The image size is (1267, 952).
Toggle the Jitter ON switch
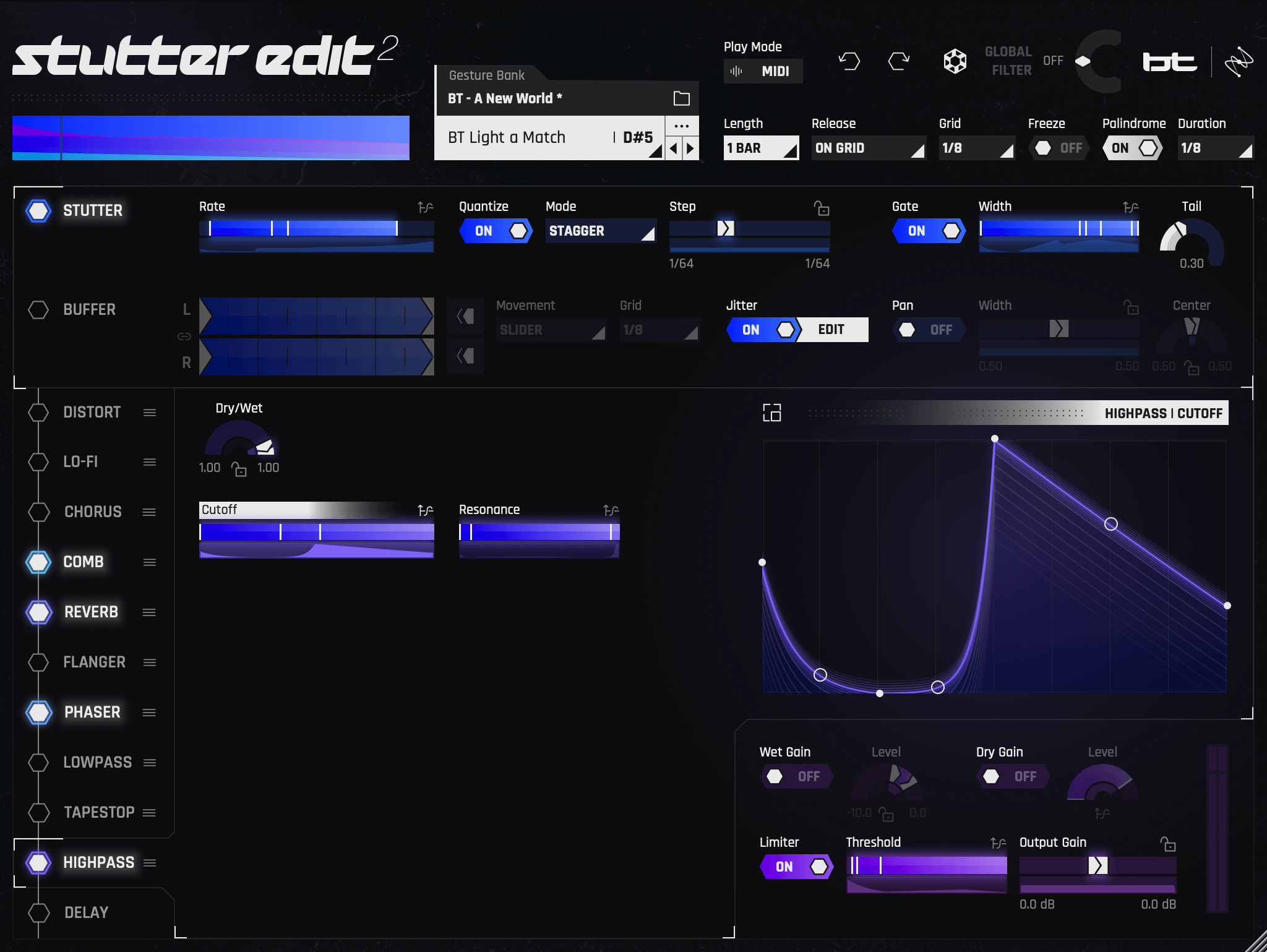pos(763,330)
